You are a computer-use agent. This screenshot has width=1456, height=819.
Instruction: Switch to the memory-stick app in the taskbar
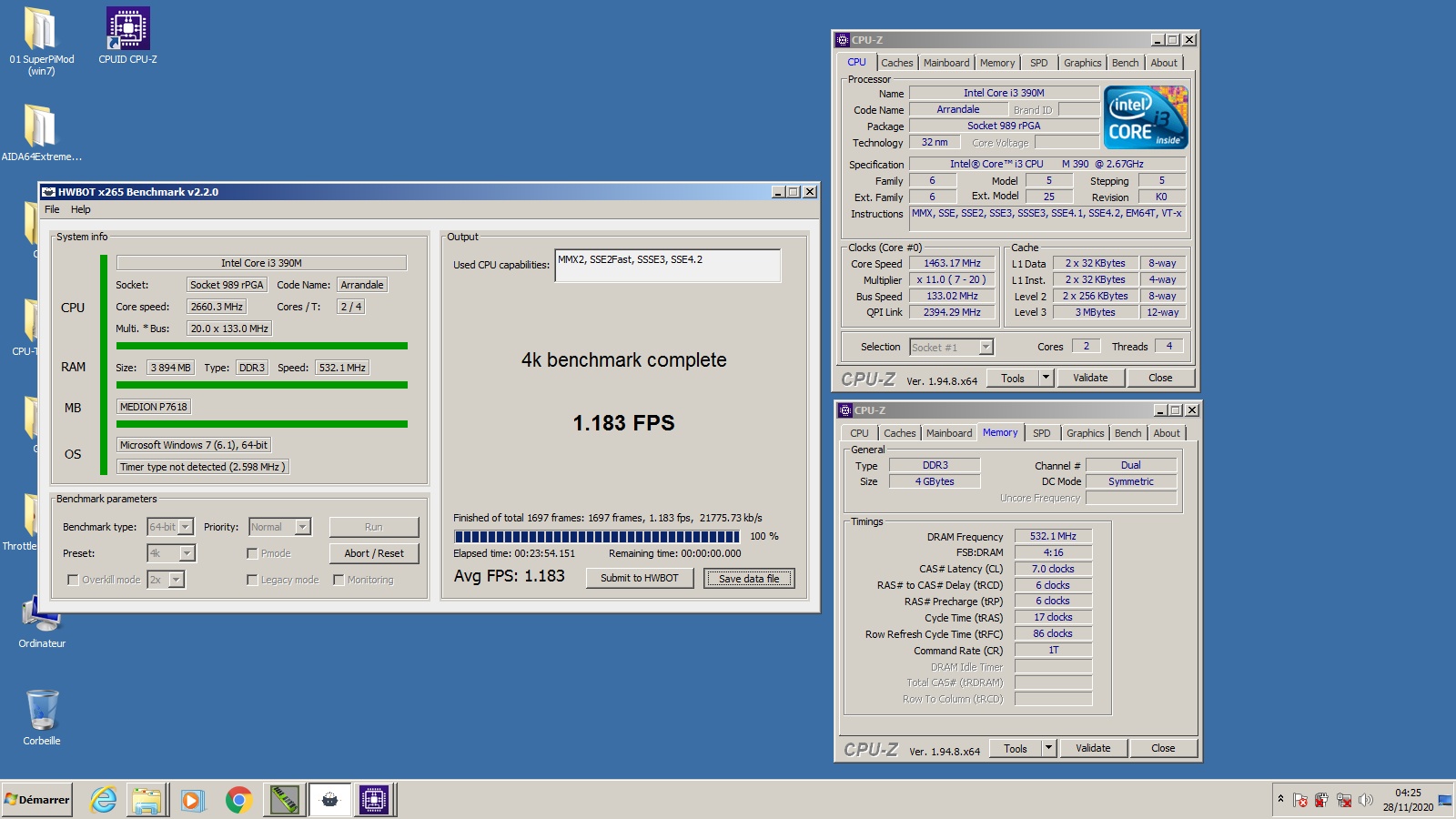pos(286,800)
